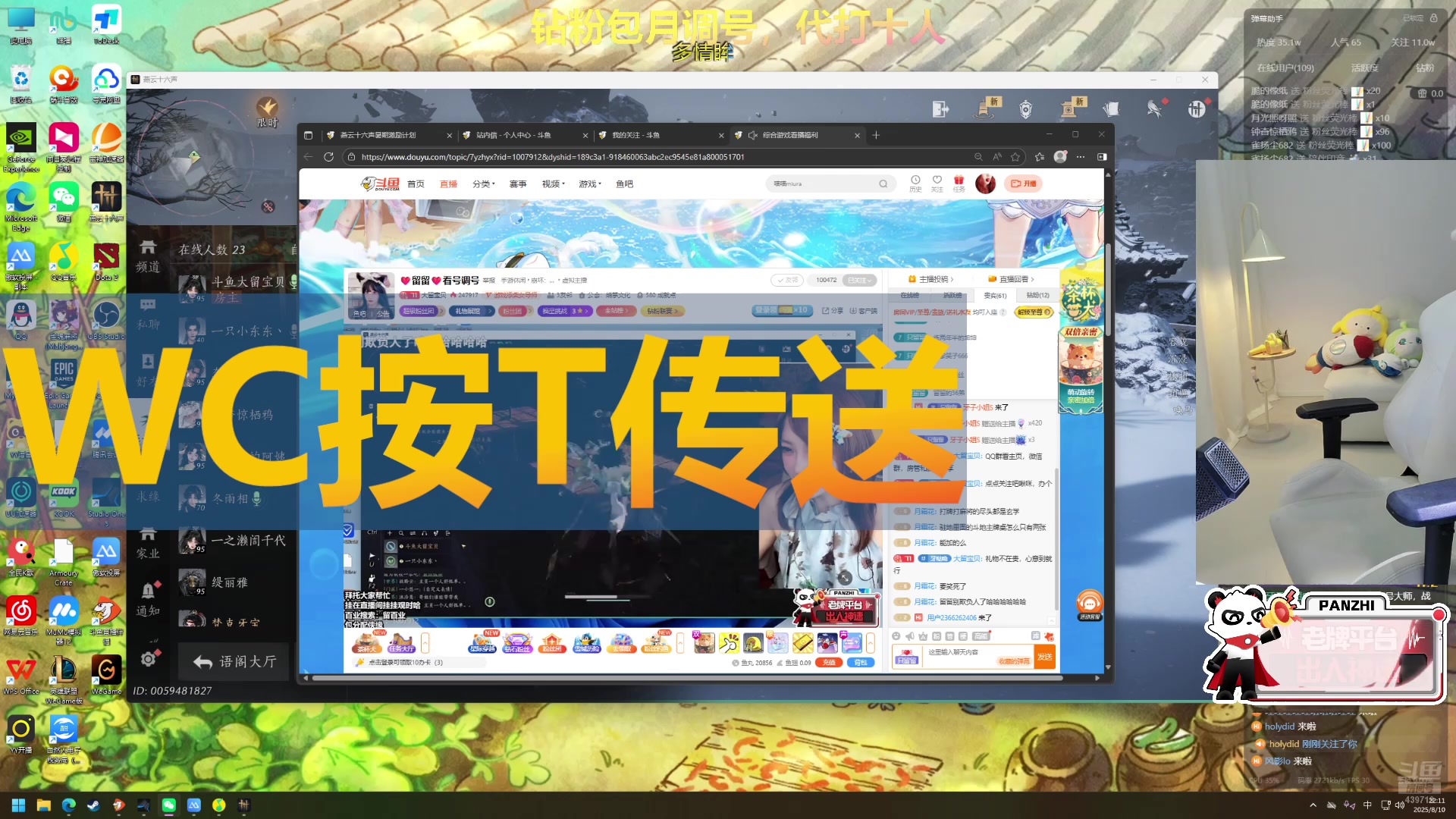Select the 频道 channel icon in game sidebar
The image size is (1456, 819).
pos(148,256)
